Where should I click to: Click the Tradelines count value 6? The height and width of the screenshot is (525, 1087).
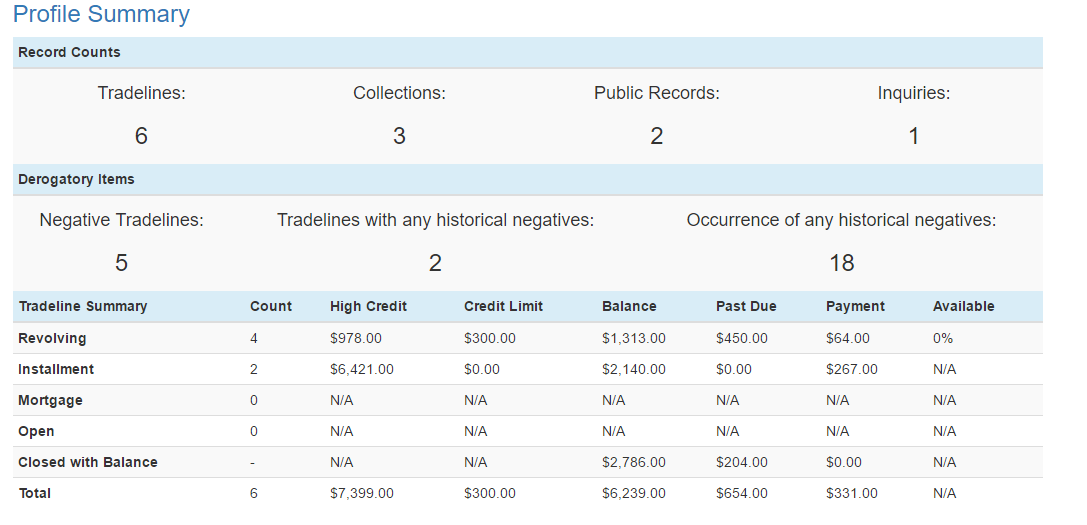click(x=141, y=136)
